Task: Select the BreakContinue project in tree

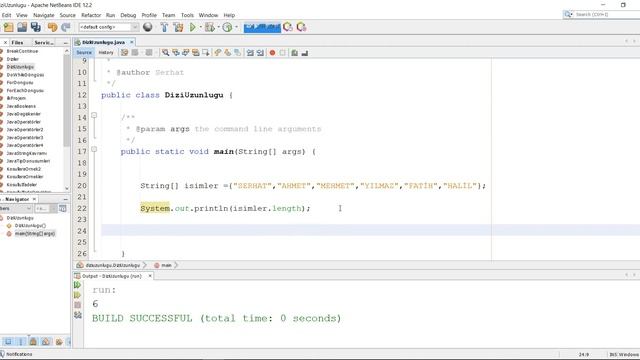Action: coord(22,51)
